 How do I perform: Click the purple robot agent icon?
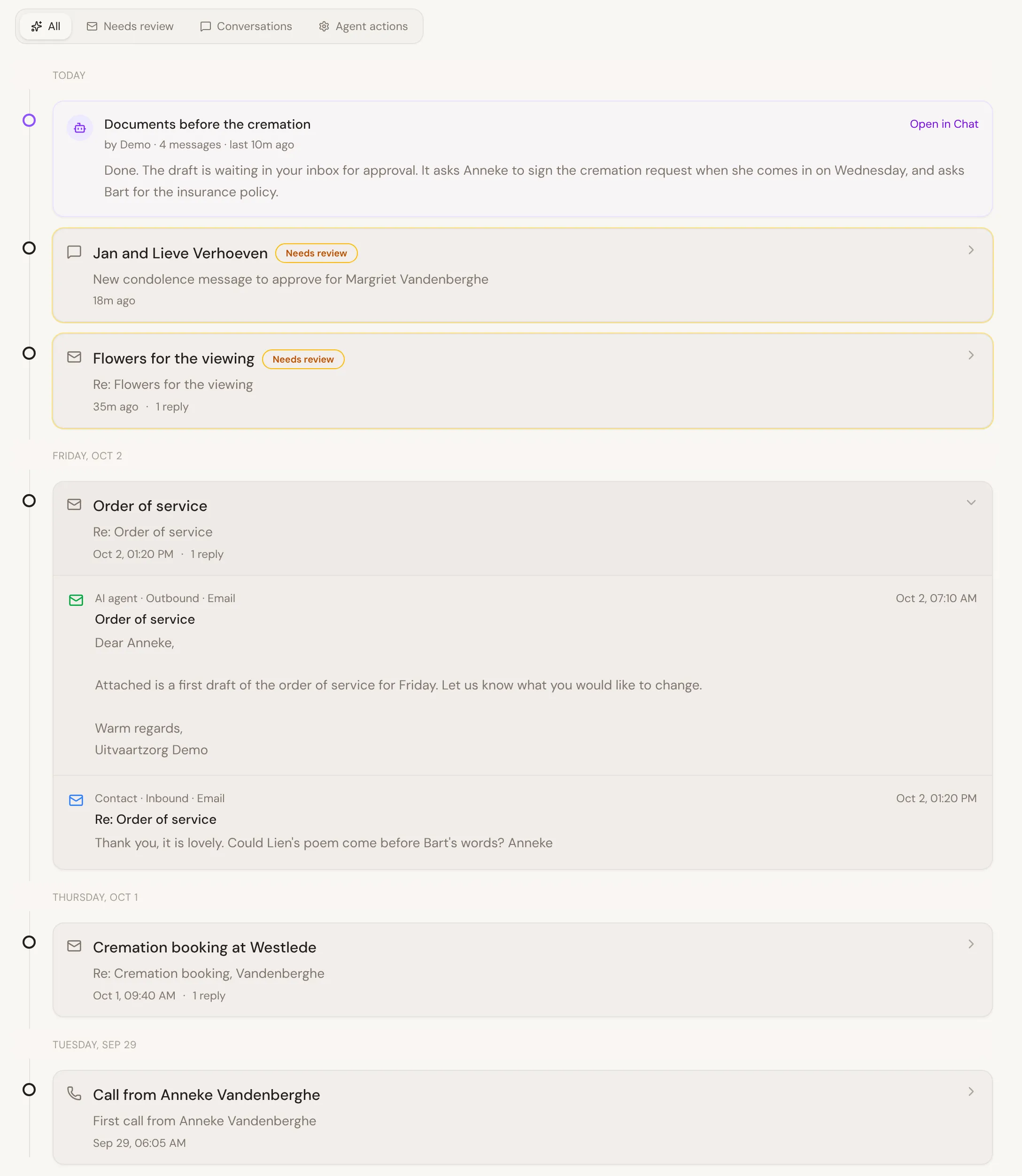(80, 128)
